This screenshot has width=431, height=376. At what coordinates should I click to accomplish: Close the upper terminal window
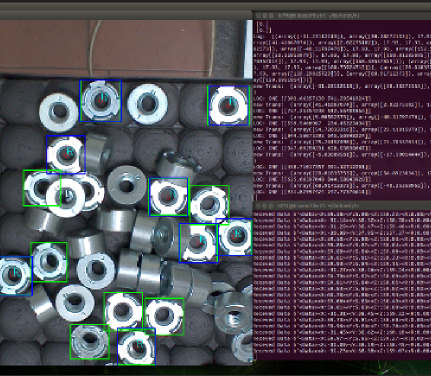point(258,15)
